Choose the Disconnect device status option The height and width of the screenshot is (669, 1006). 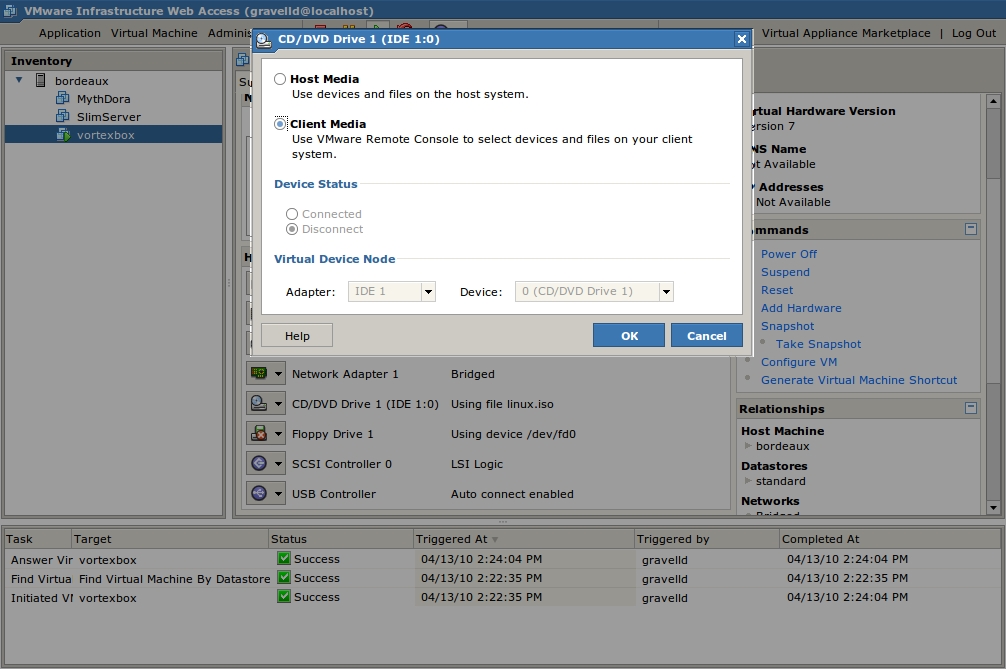[292, 229]
